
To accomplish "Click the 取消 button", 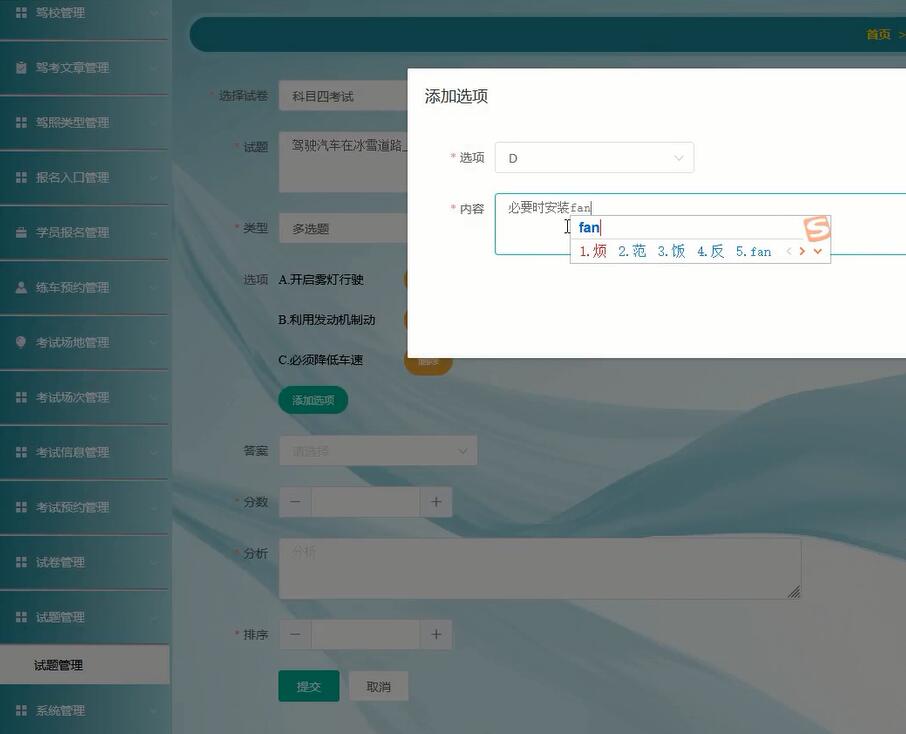I will coord(378,686).
